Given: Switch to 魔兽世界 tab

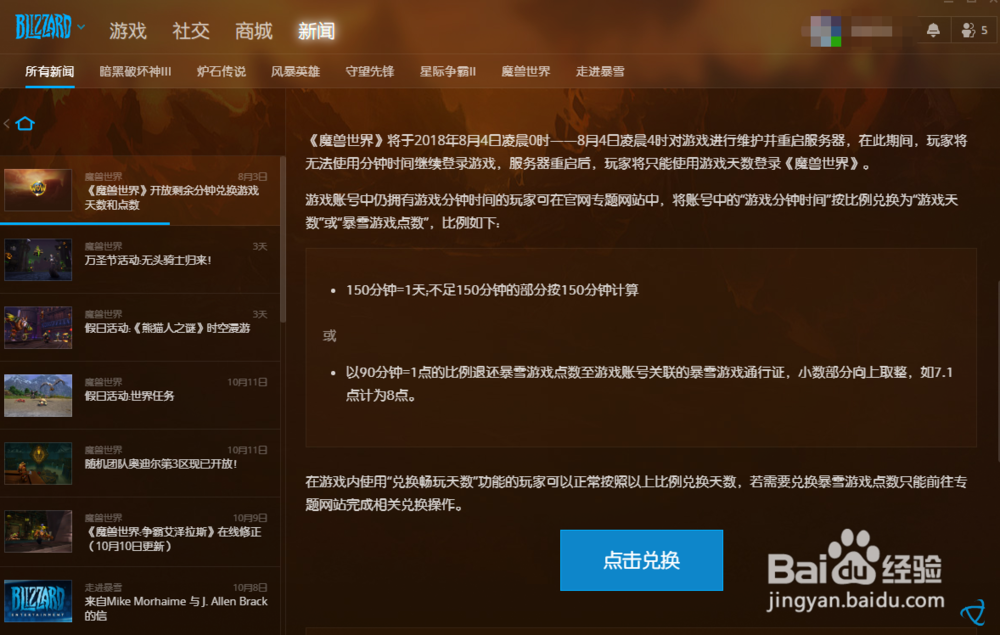Looking at the screenshot, I should (x=526, y=71).
